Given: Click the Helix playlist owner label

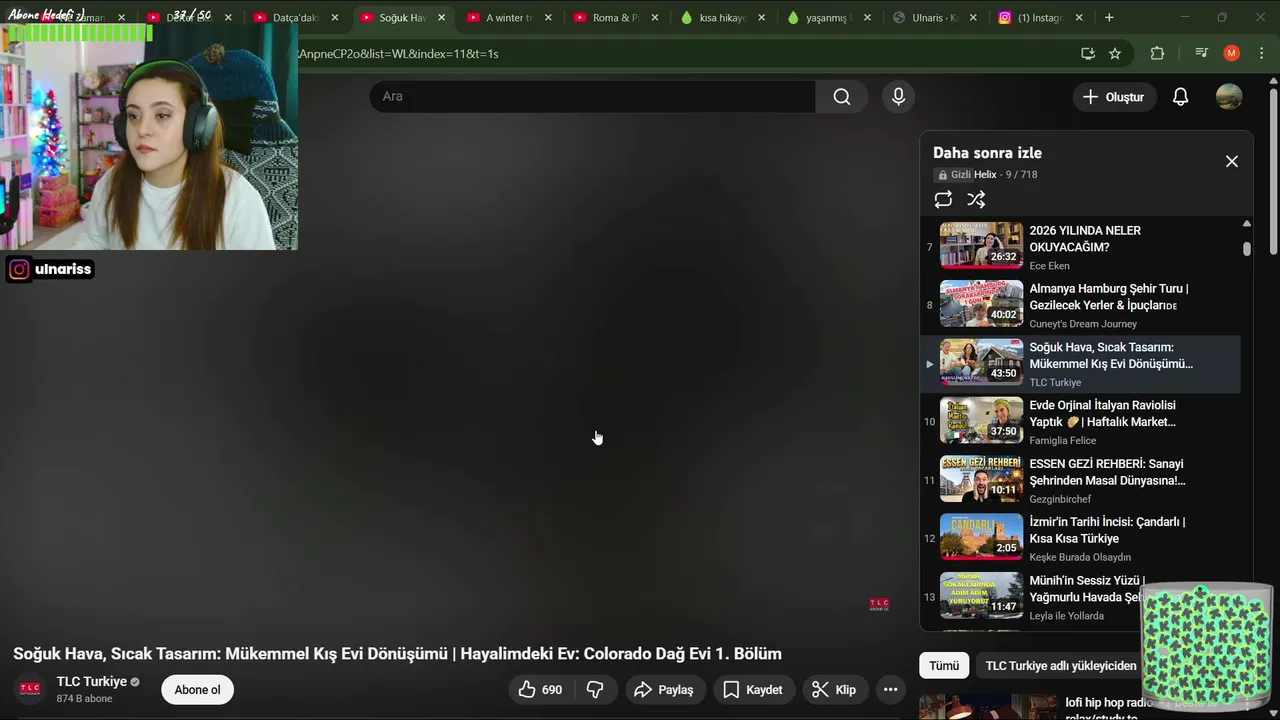Looking at the screenshot, I should [x=985, y=175].
